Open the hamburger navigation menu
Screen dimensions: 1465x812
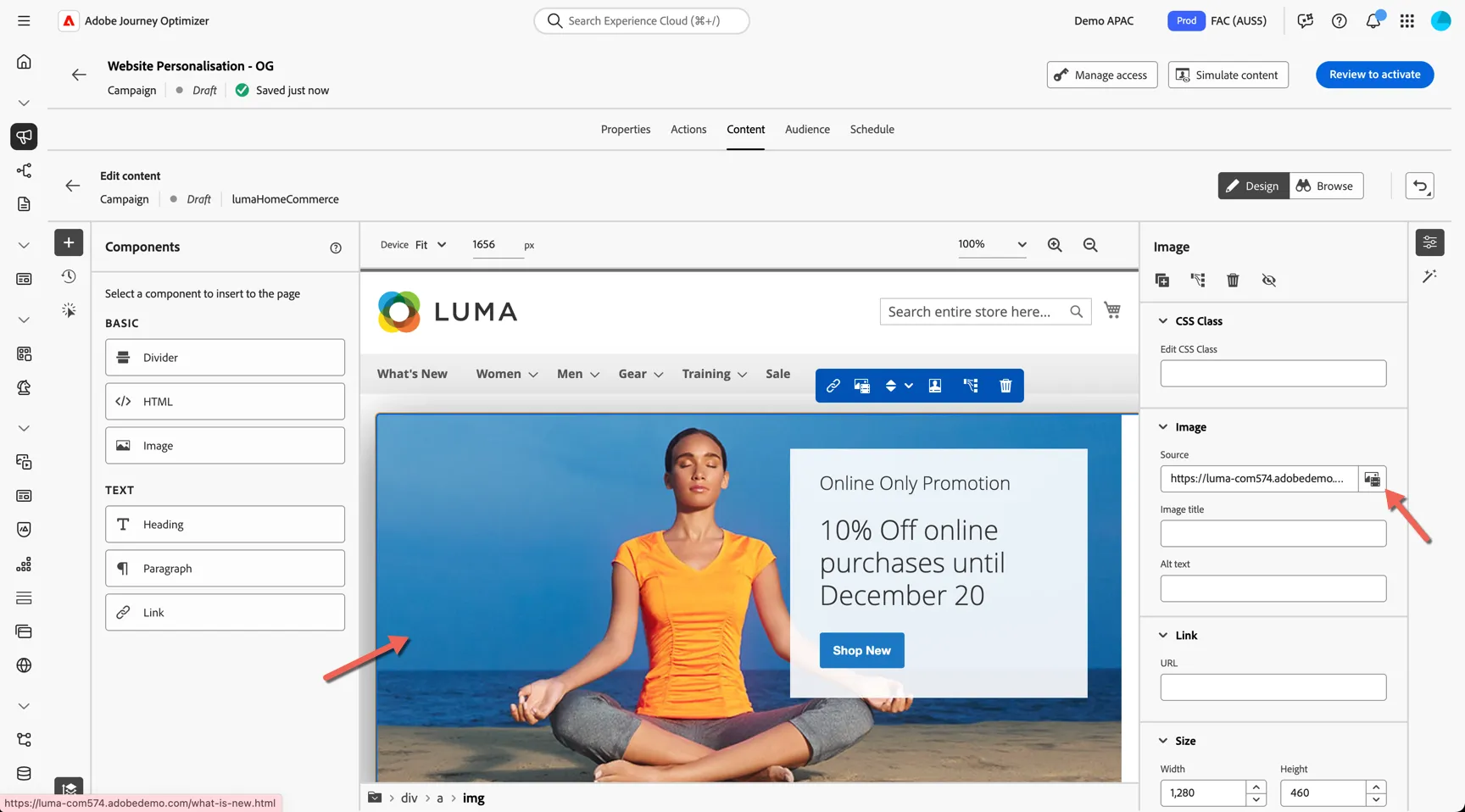[x=24, y=20]
